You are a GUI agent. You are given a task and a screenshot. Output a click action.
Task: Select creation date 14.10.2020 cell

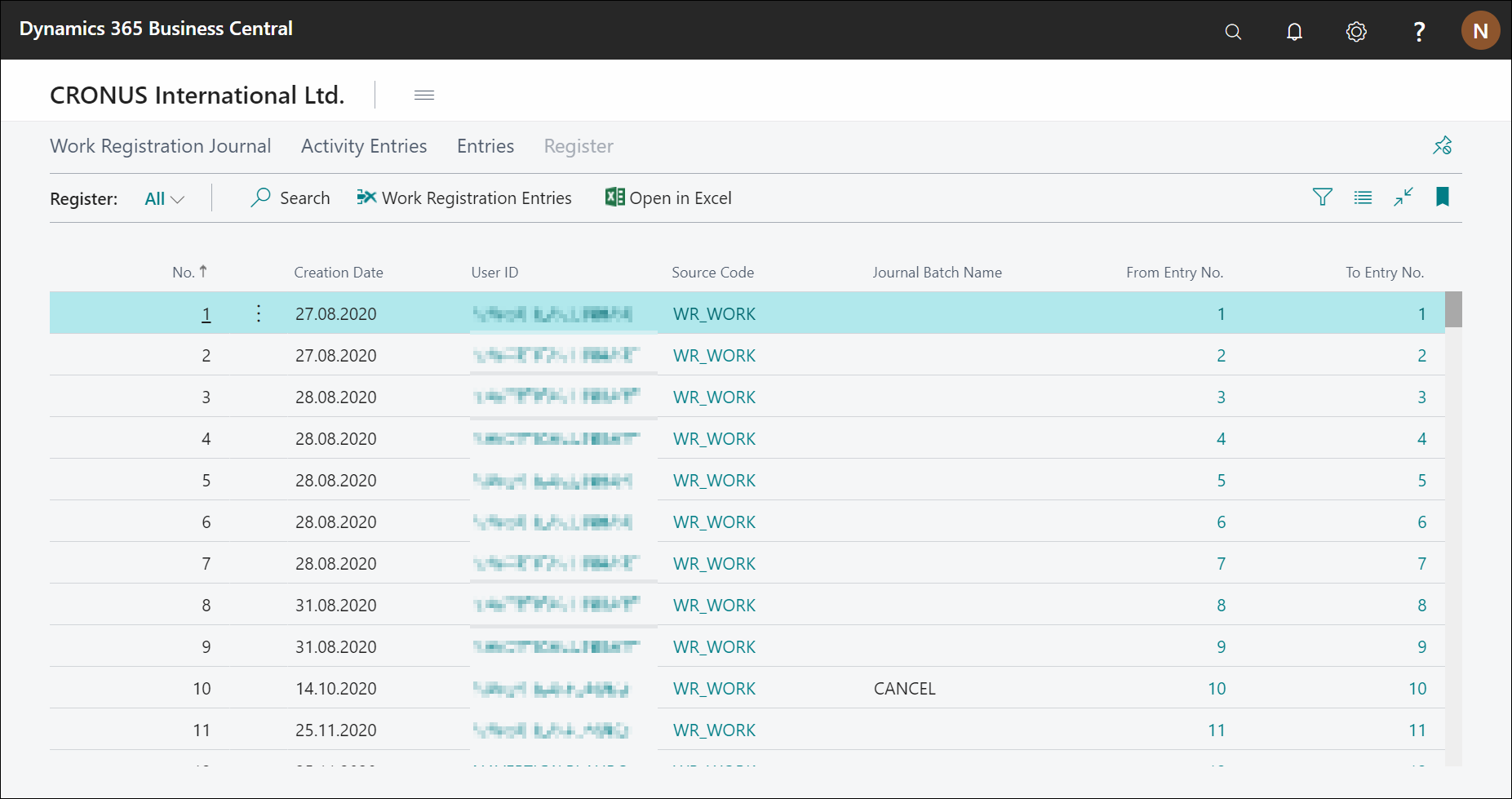pos(336,689)
